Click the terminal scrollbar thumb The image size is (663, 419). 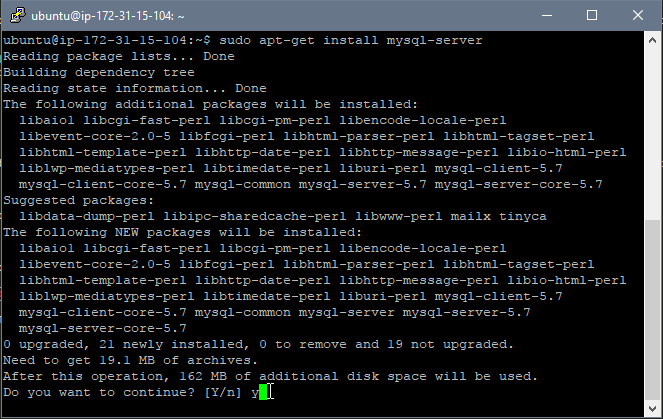pos(652,310)
